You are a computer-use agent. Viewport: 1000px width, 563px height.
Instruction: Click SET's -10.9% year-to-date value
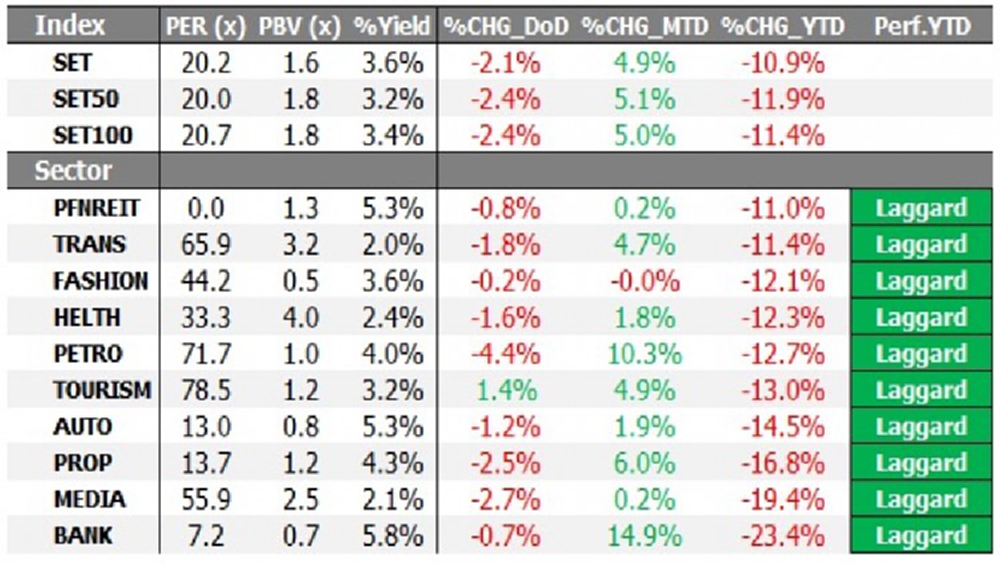tap(783, 63)
